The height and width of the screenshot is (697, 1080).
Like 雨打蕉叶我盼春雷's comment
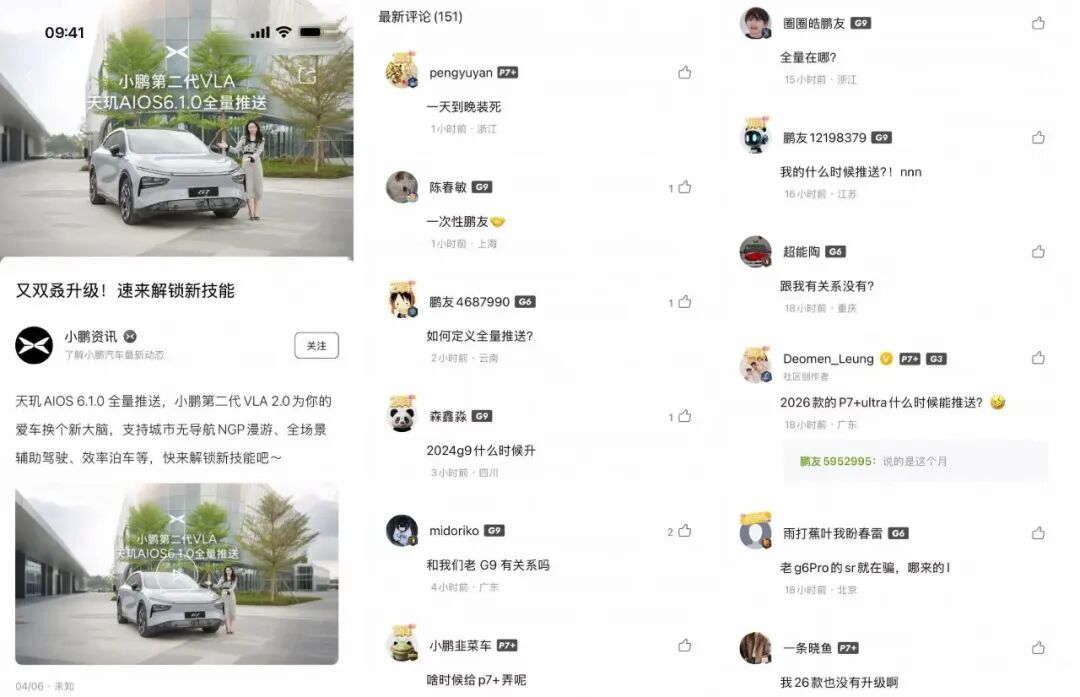point(1038,532)
